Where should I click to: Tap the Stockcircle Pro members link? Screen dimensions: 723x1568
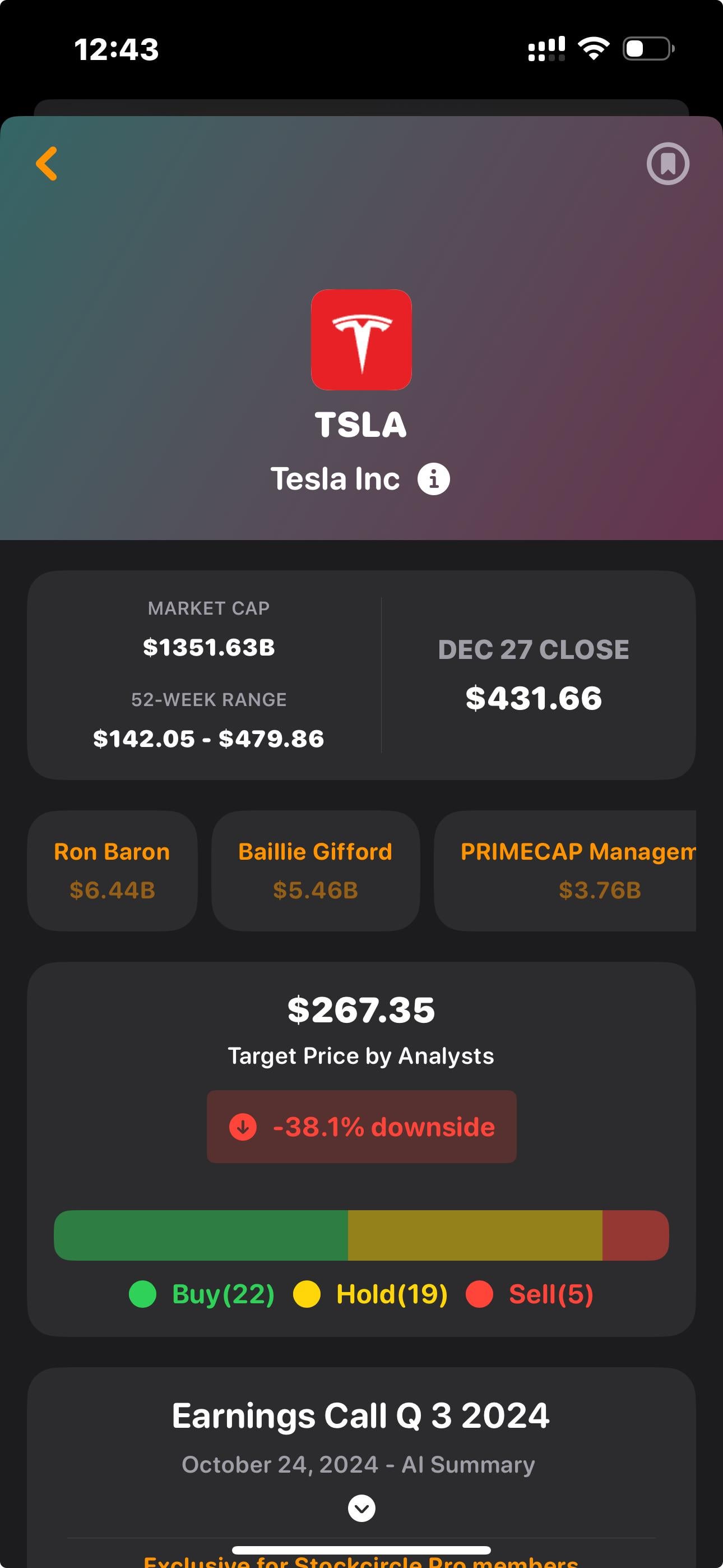tap(361, 1561)
